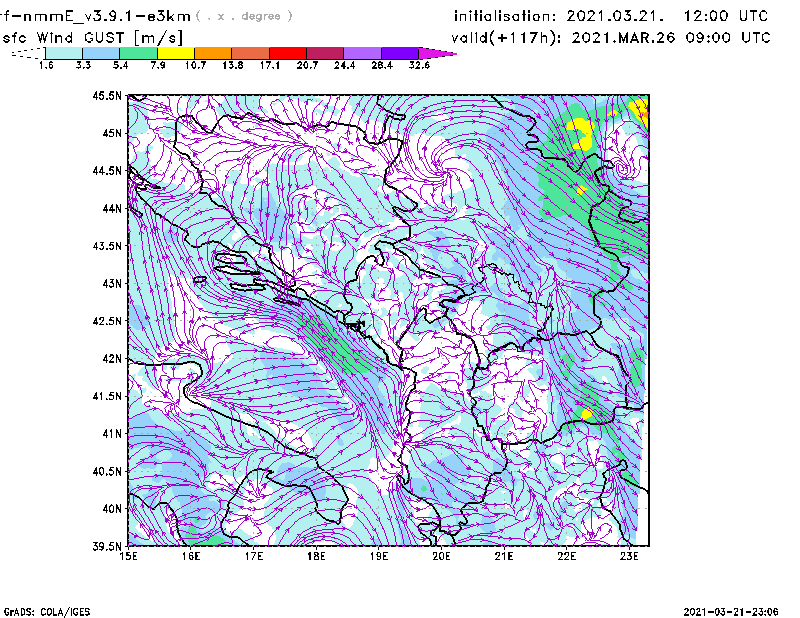Click the lavender legend swatch before 28.4
This screenshot has height=618, width=800.
362,53
